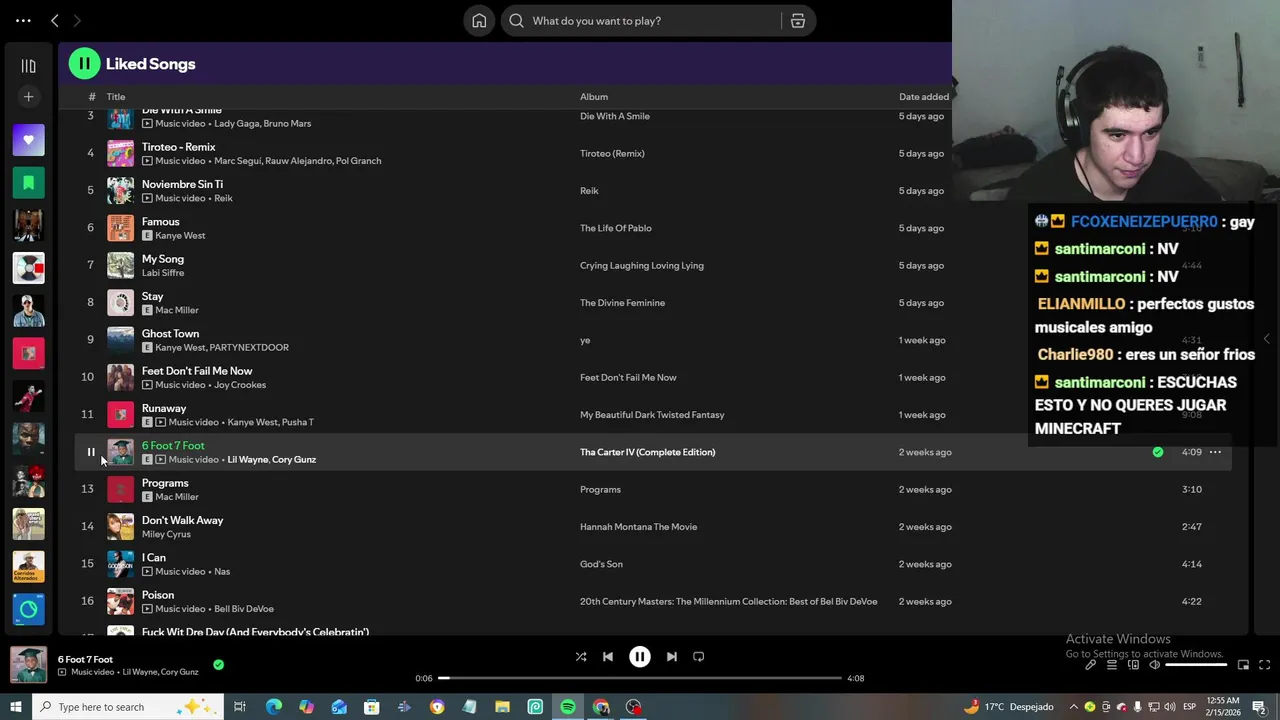Toggle repeat mode
The image size is (1280, 720).
(x=699, y=657)
